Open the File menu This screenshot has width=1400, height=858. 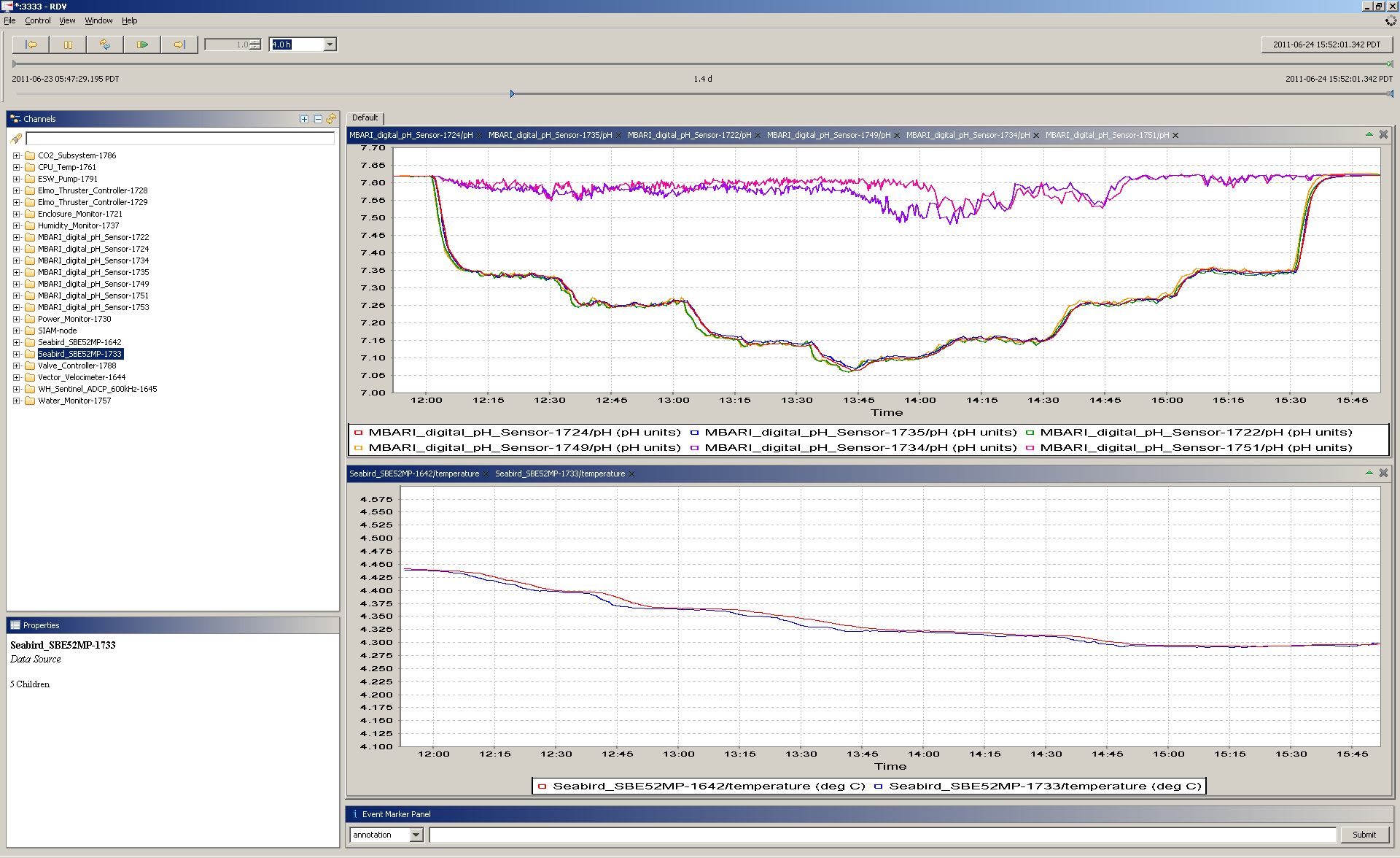tap(9, 20)
